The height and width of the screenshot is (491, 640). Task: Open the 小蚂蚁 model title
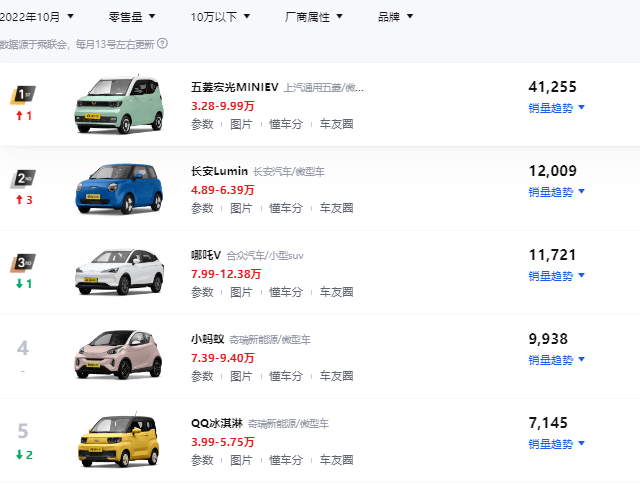coord(207,339)
